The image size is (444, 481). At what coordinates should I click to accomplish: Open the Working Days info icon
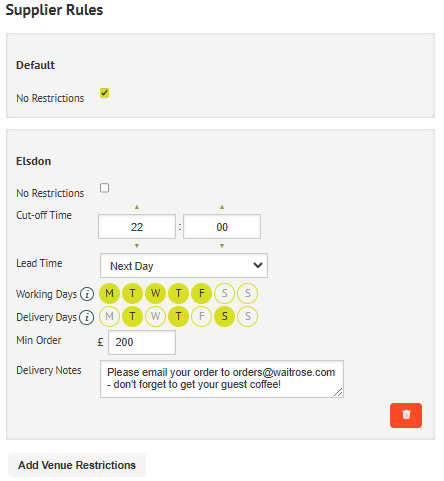87,294
